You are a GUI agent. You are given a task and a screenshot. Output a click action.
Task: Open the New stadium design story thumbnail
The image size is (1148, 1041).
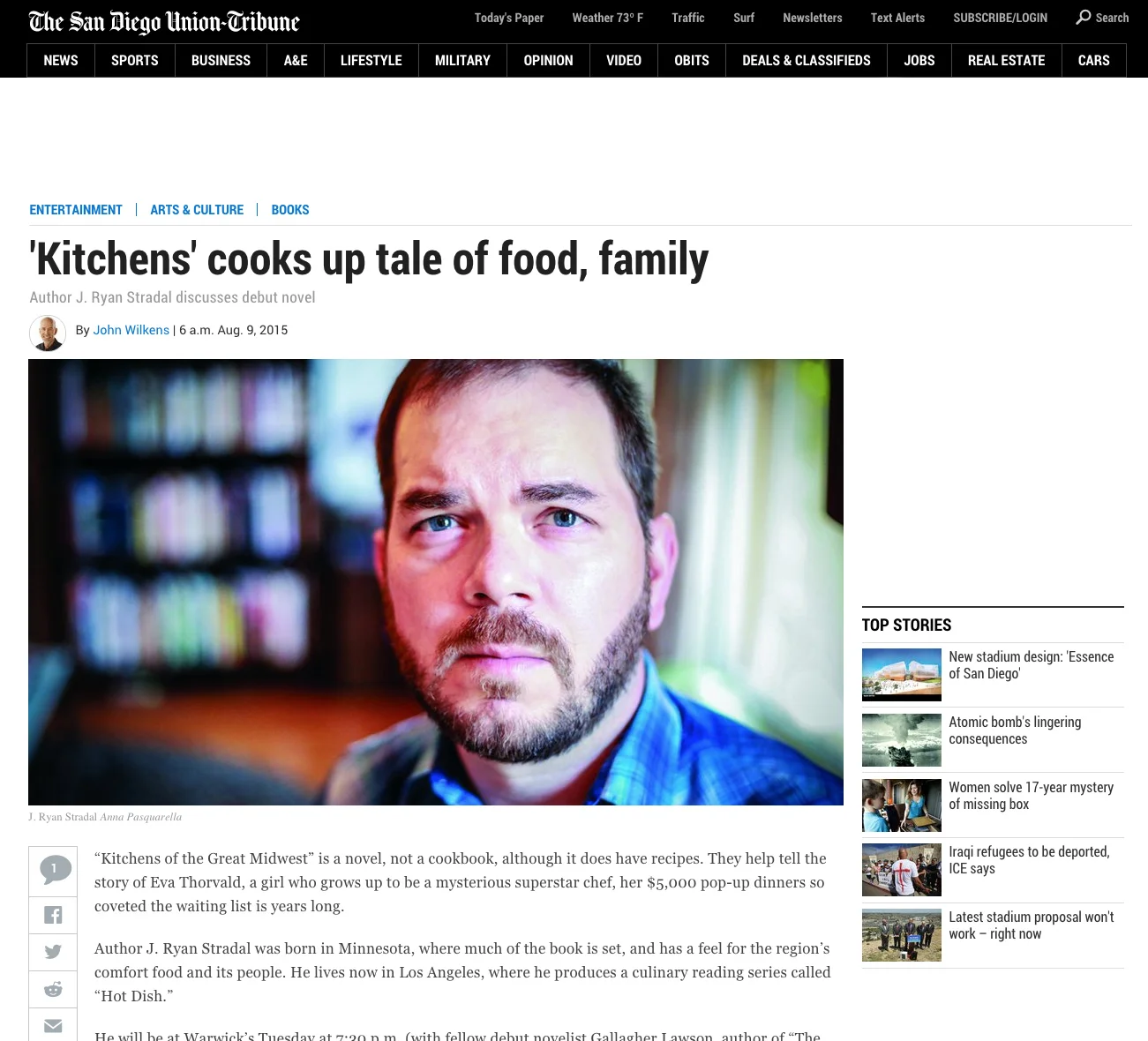pyautogui.click(x=902, y=675)
